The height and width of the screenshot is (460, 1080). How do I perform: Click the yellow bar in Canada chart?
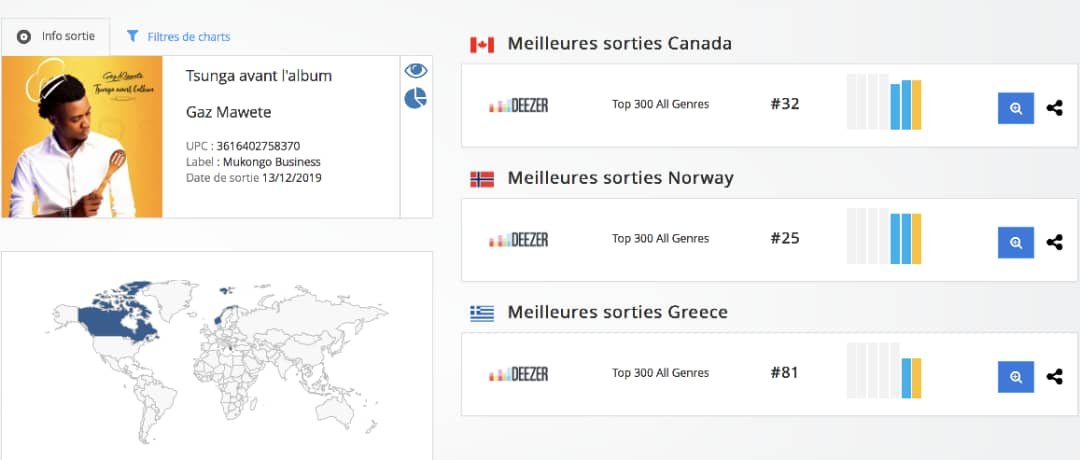916,105
